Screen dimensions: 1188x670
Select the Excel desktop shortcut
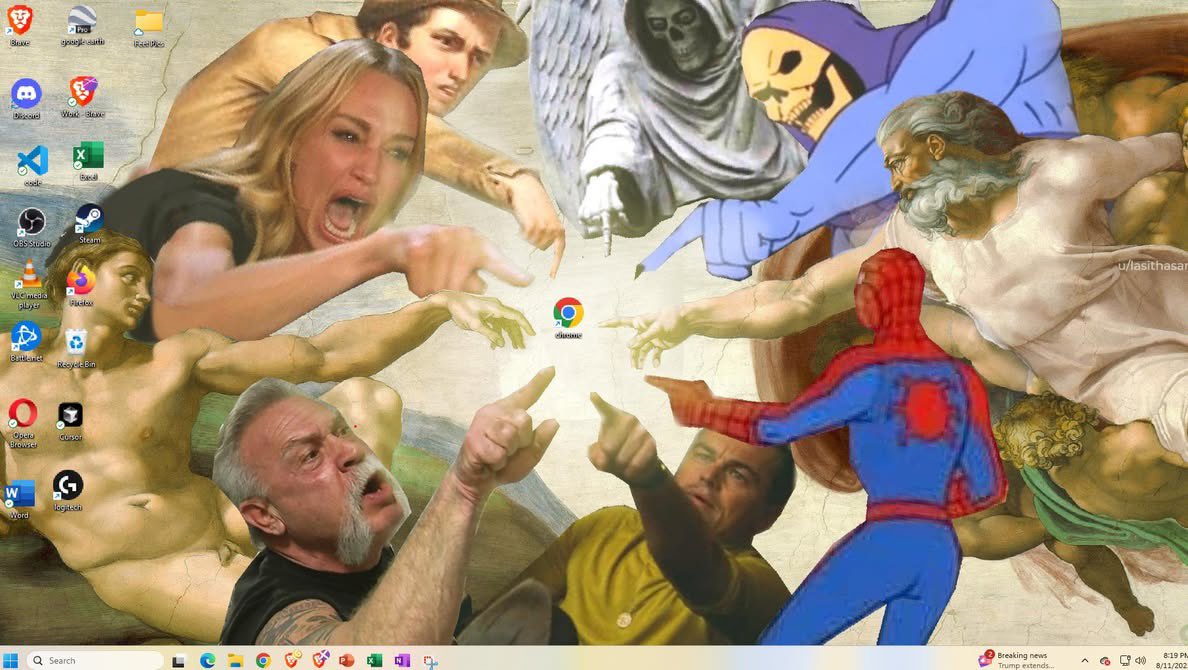click(89, 161)
